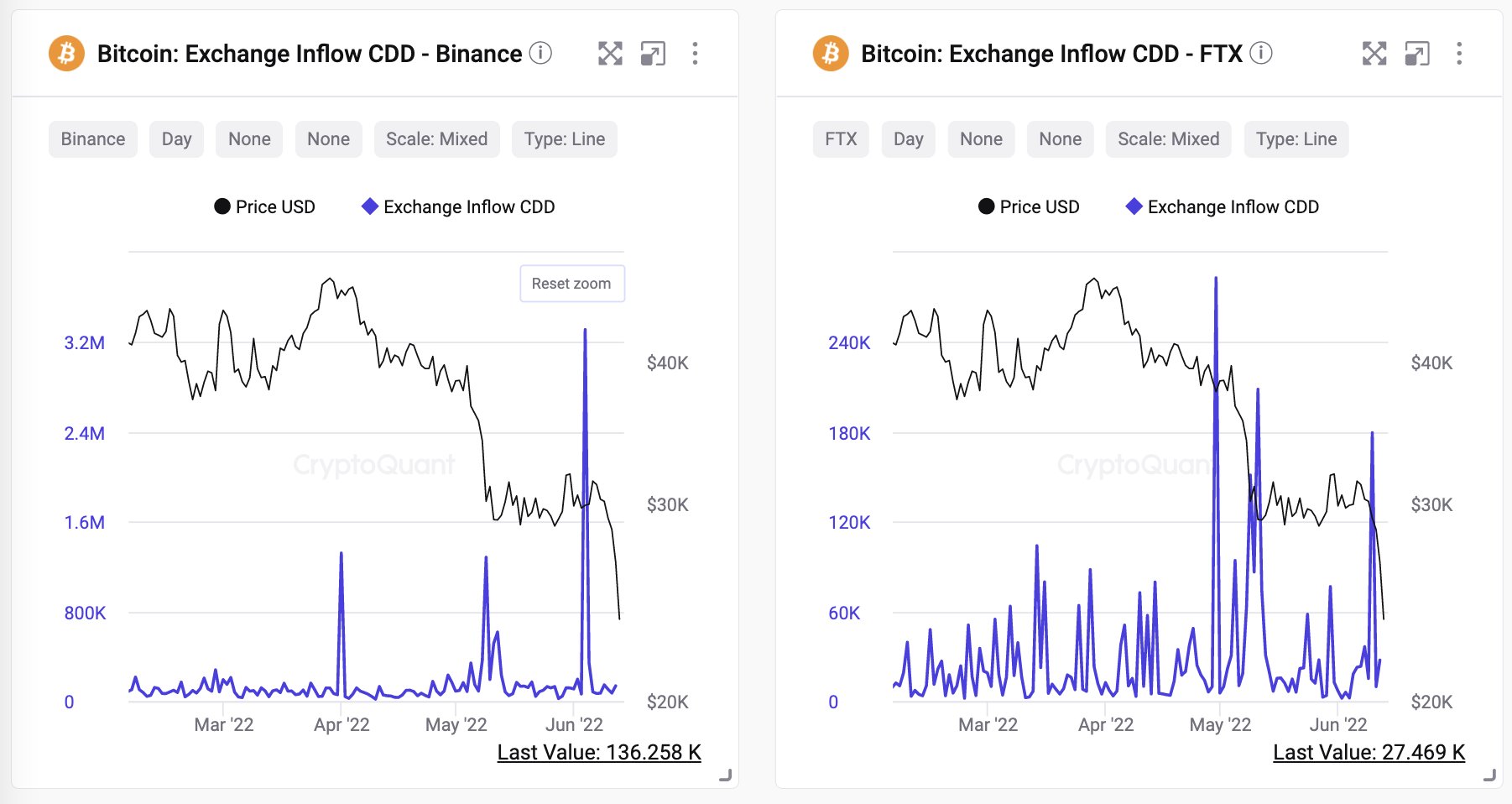Image resolution: width=1512 pixels, height=804 pixels.
Task: Select the FTX exchange selector
Action: click(841, 139)
